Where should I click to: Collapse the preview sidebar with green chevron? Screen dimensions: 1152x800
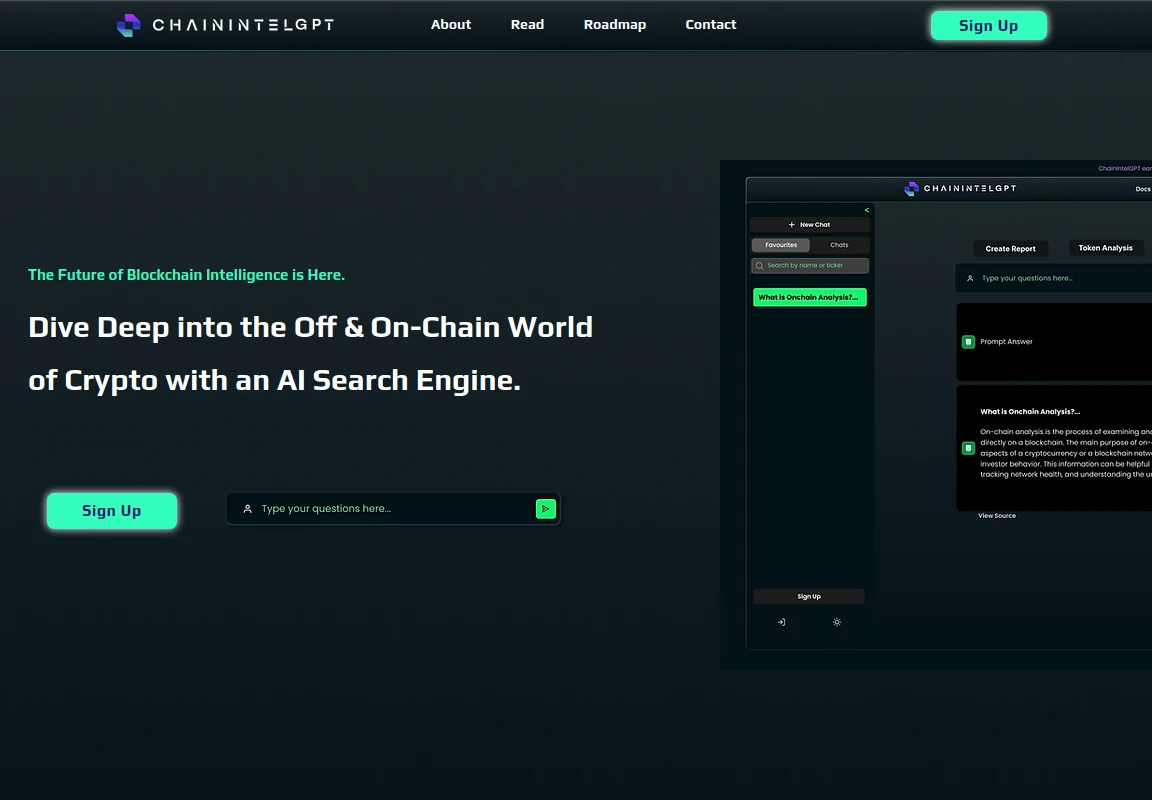866,210
